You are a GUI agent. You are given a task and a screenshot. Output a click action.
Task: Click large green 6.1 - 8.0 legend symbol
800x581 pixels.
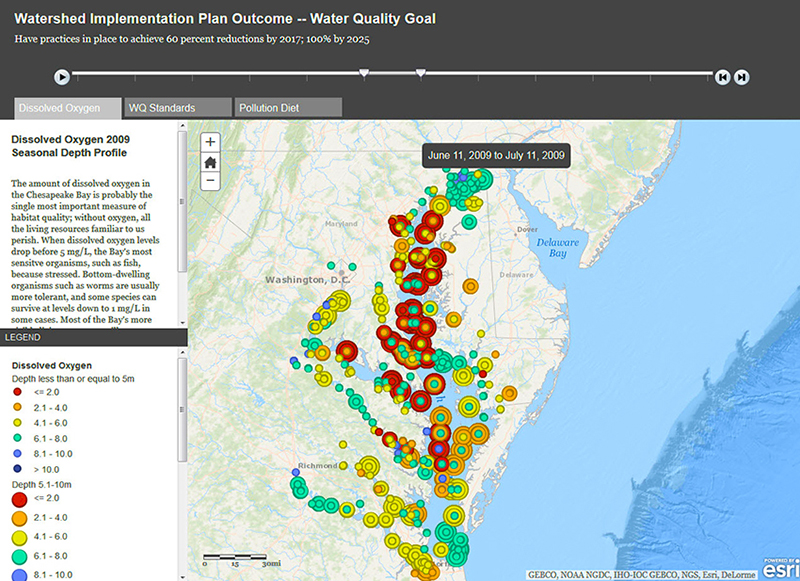19,557
